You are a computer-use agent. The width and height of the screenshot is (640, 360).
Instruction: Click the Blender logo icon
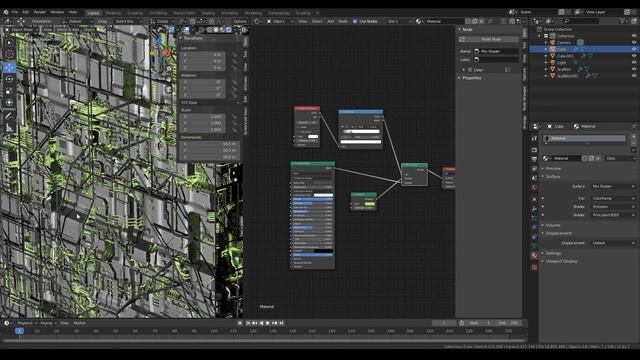(6, 12)
